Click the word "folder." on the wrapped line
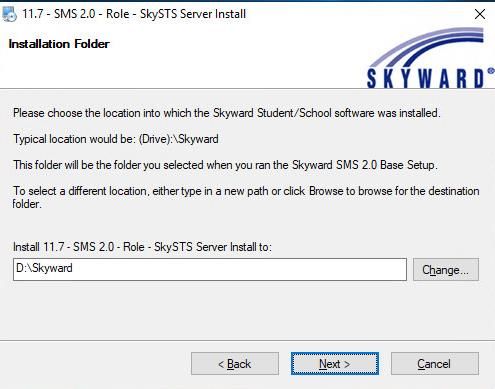 click(x=27, y=204)
